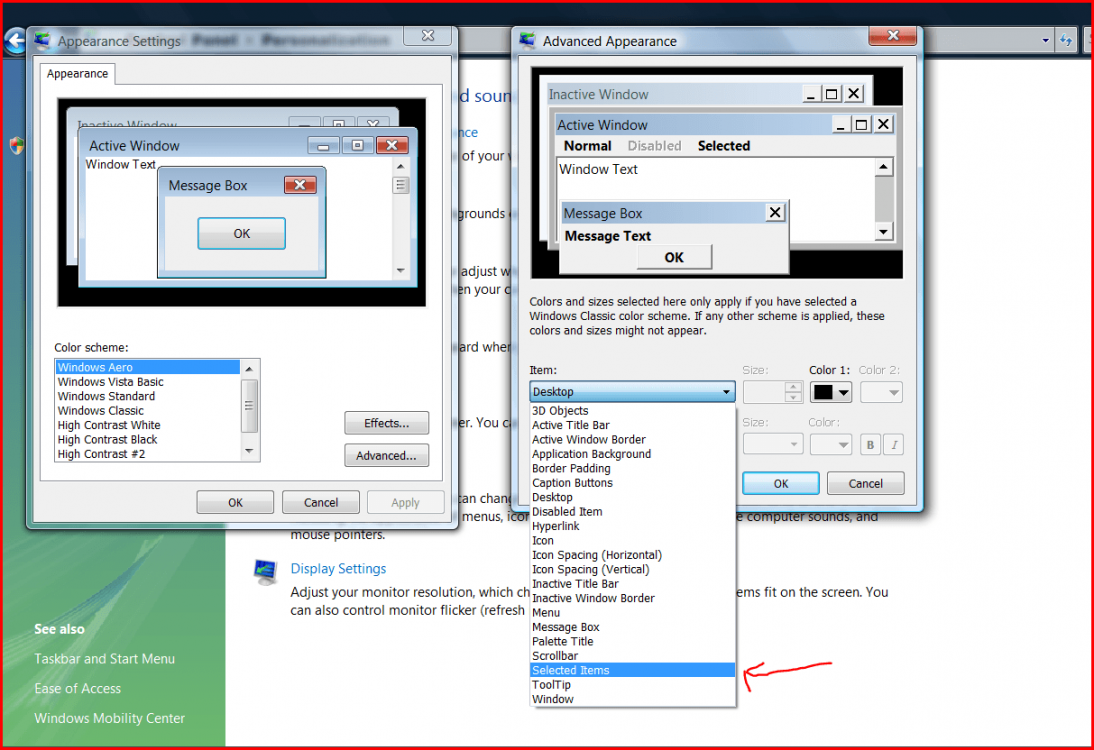Click the Size spinner input field
The height and width of the screenshot is (750, 1094).
[x=765, y=392]
